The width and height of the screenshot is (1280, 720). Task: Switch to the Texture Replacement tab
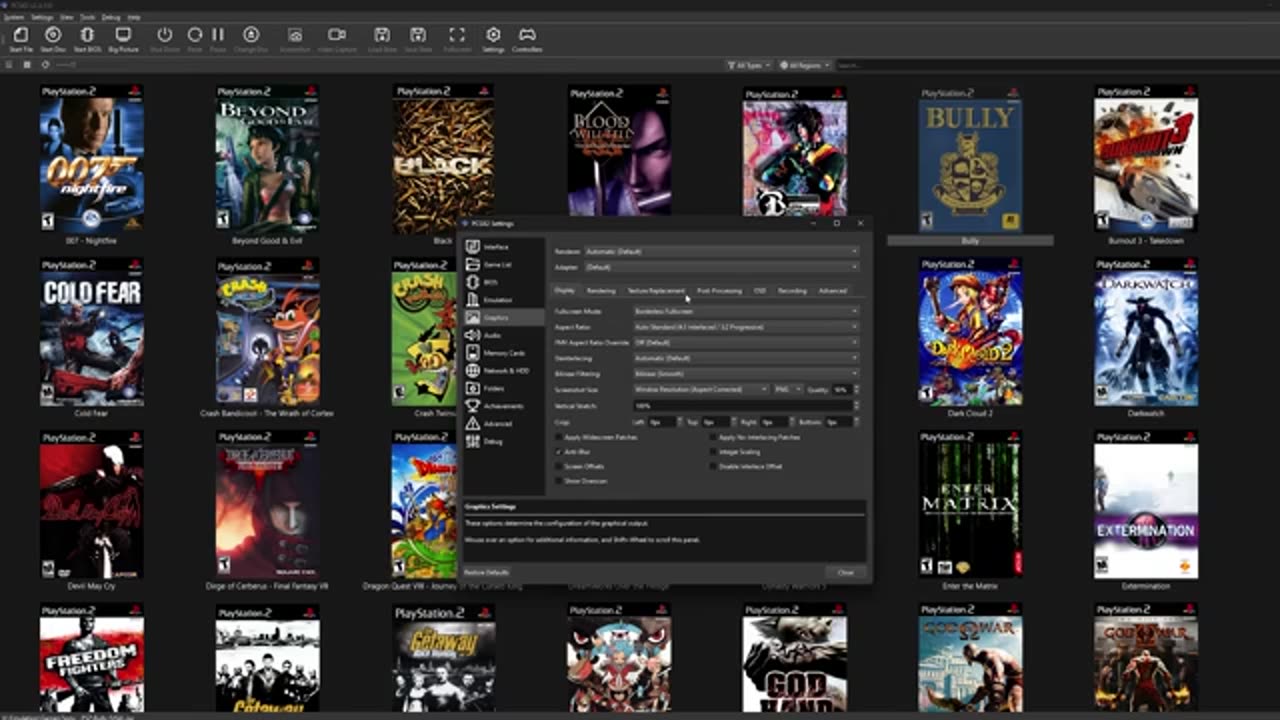(656, 291)
